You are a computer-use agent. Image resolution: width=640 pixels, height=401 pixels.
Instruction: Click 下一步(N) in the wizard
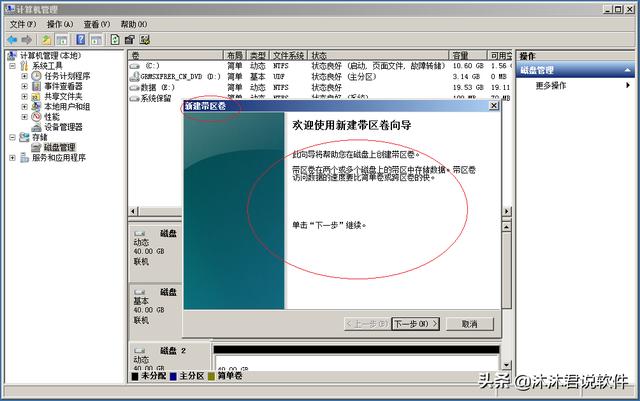coord(416,324)
